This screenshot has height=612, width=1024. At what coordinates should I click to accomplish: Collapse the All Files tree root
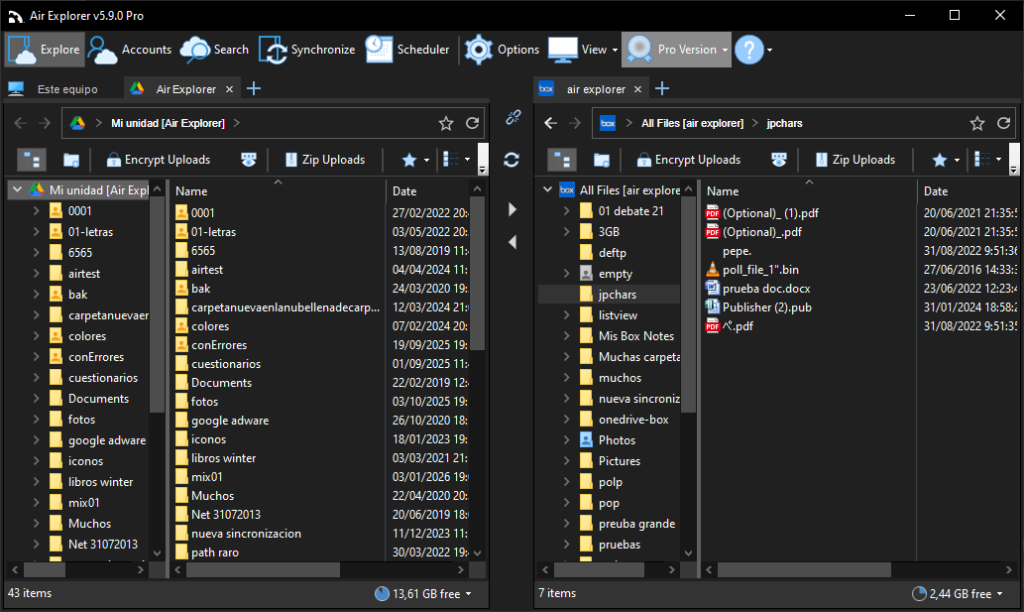(x=547, y=189)
